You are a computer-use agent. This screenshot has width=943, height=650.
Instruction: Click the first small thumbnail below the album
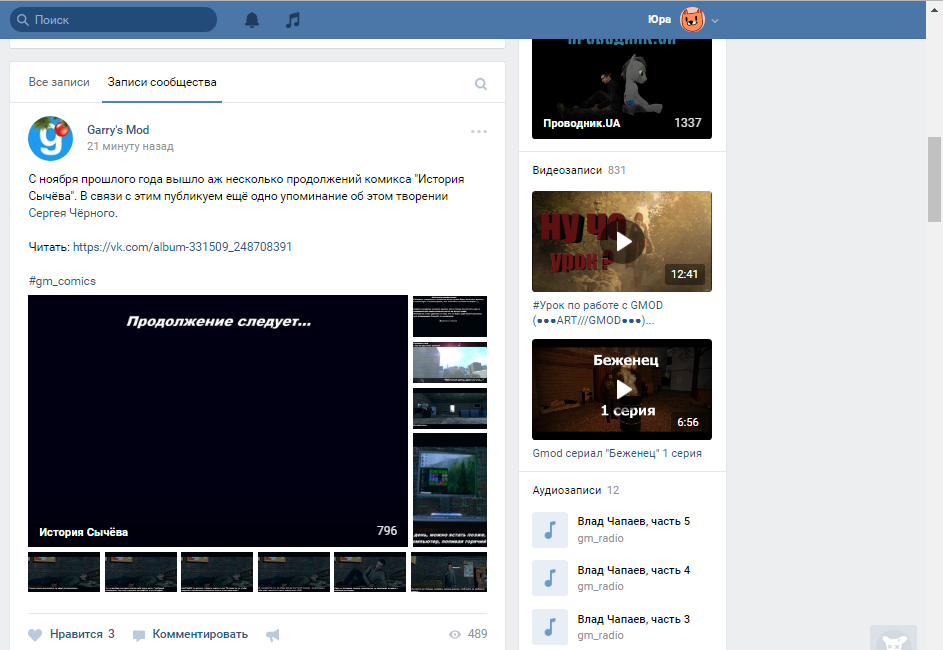tap(64, 572)
